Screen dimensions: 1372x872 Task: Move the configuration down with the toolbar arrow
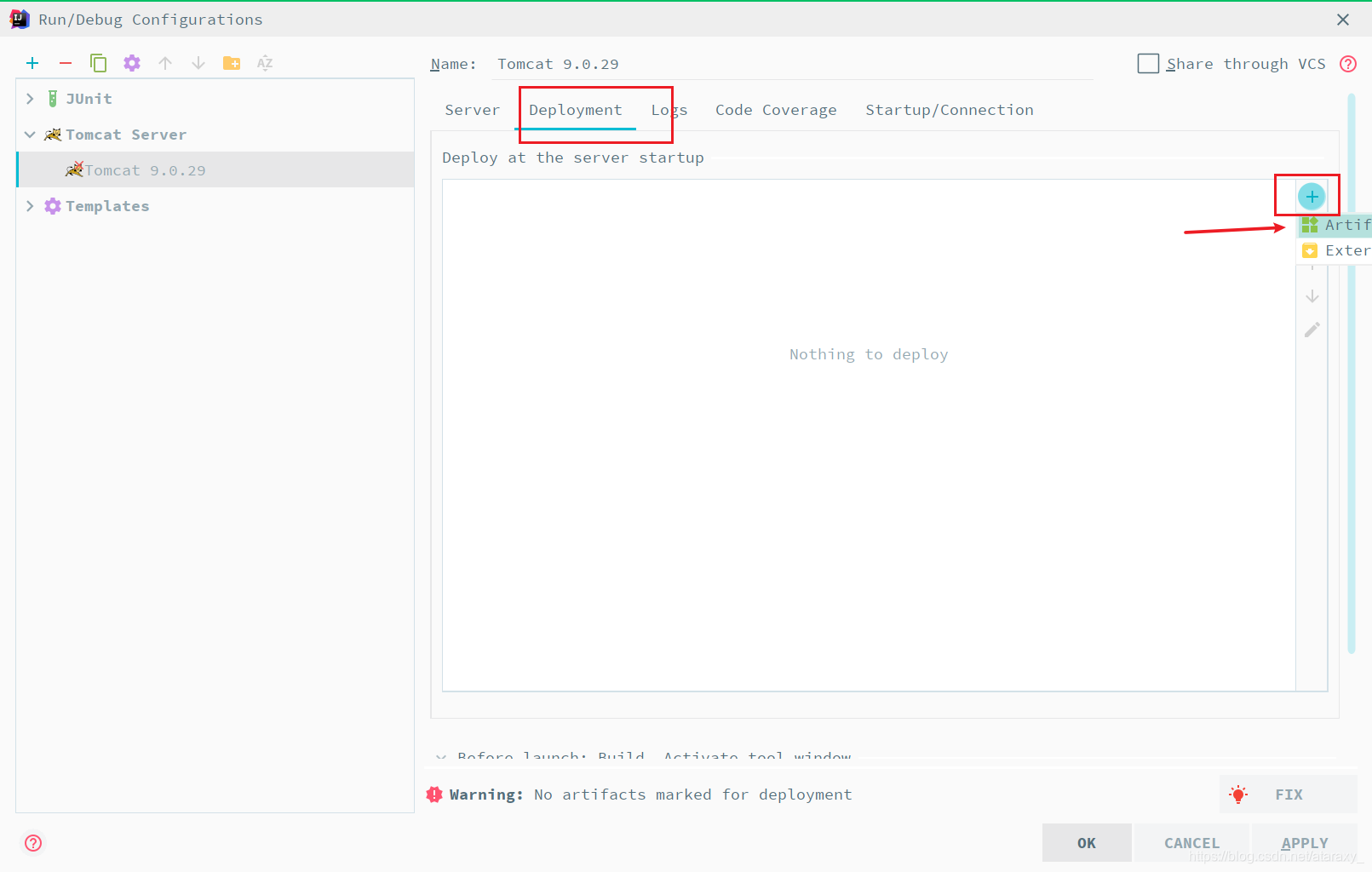click(x=198, y=63)
